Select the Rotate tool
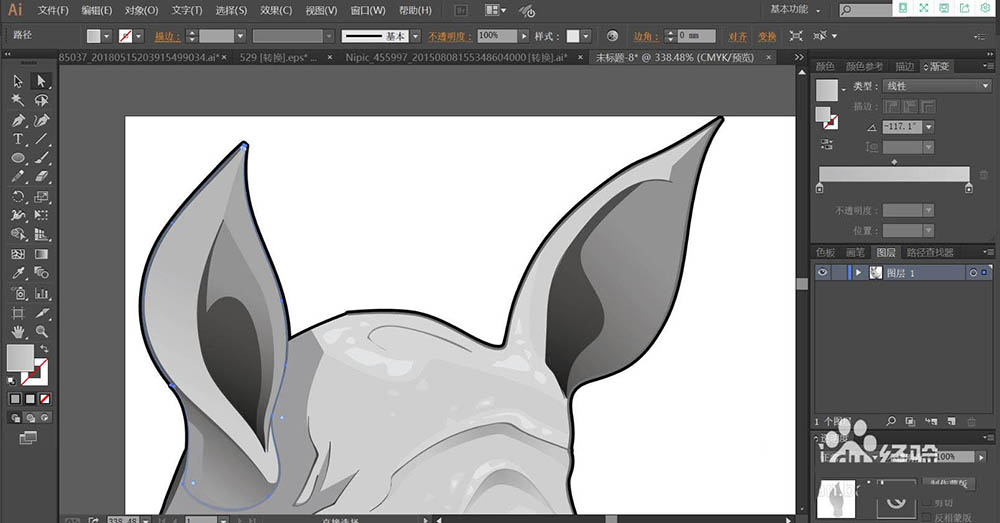The height and width of the screenshot is (523, 1000). pyautogui.click(x=18, y=196)
